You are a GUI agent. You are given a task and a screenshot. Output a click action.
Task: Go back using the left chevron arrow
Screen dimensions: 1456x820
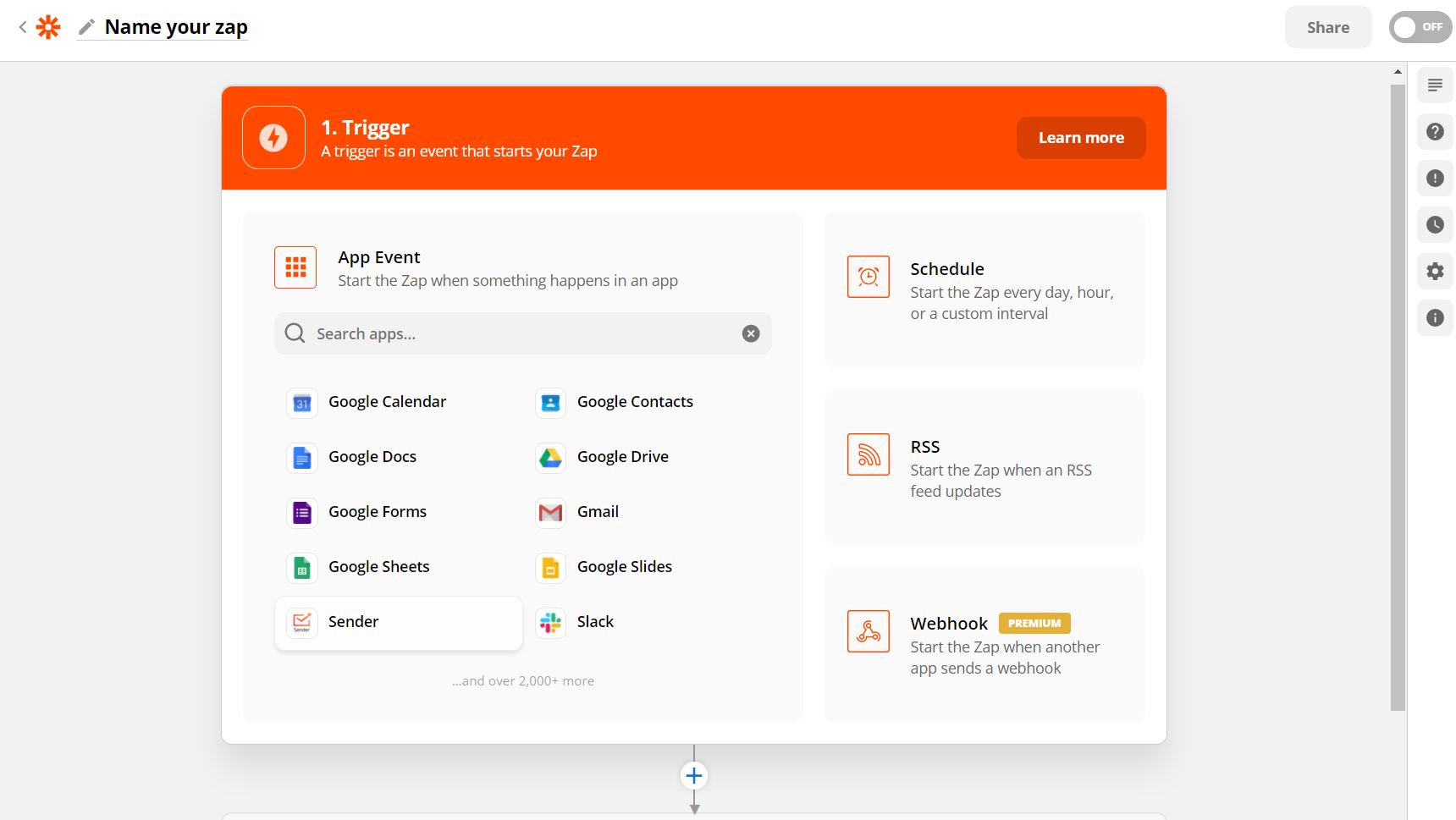pos(22,26)
